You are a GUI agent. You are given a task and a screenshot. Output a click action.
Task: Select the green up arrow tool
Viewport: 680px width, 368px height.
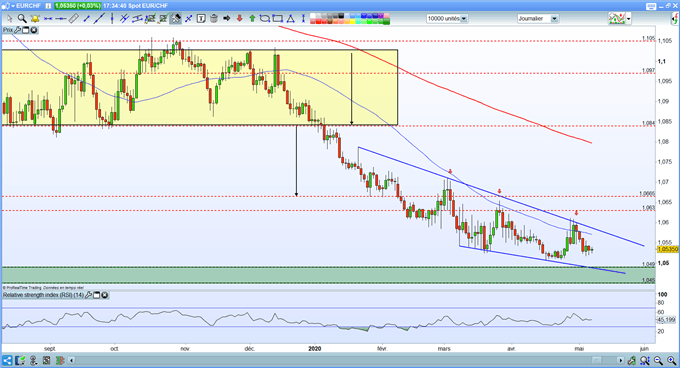pyautogui.click(x=252, y=19)
